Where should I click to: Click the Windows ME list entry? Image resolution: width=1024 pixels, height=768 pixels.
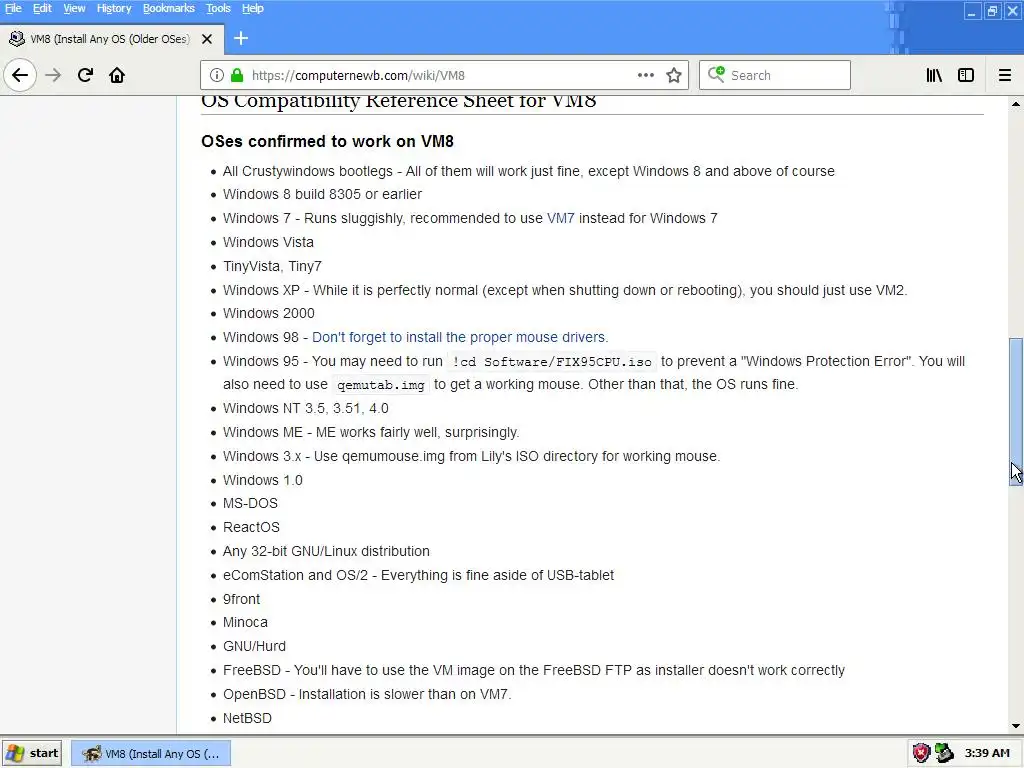(x=371, y=432)
